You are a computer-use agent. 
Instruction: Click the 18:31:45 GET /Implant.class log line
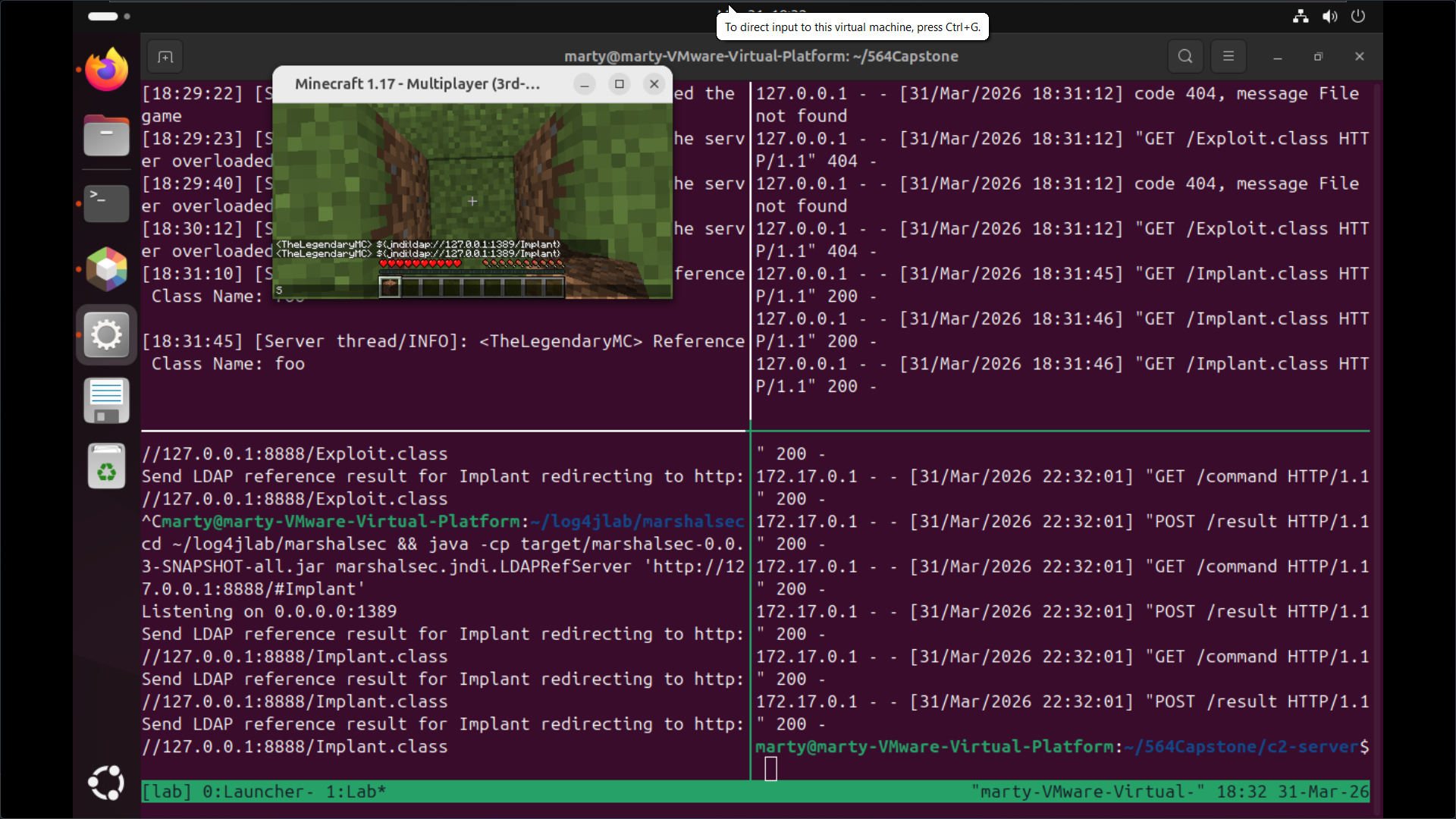[x=1062, y=284]
